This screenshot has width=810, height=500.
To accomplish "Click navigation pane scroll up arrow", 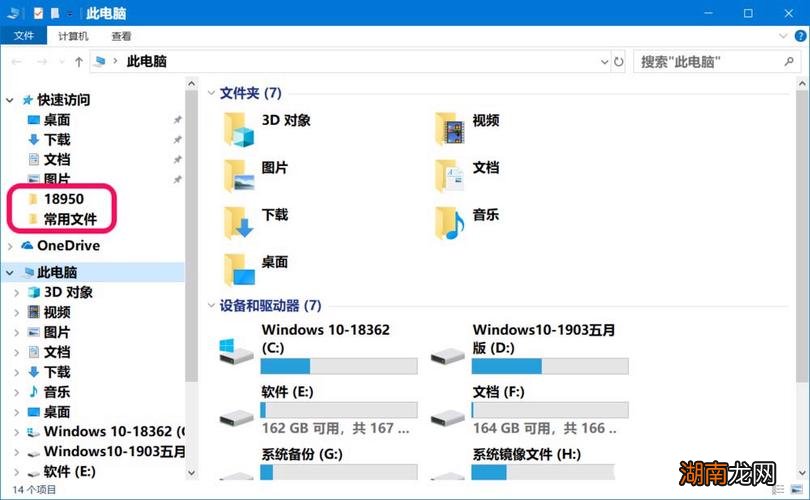I will coord(192,84).
